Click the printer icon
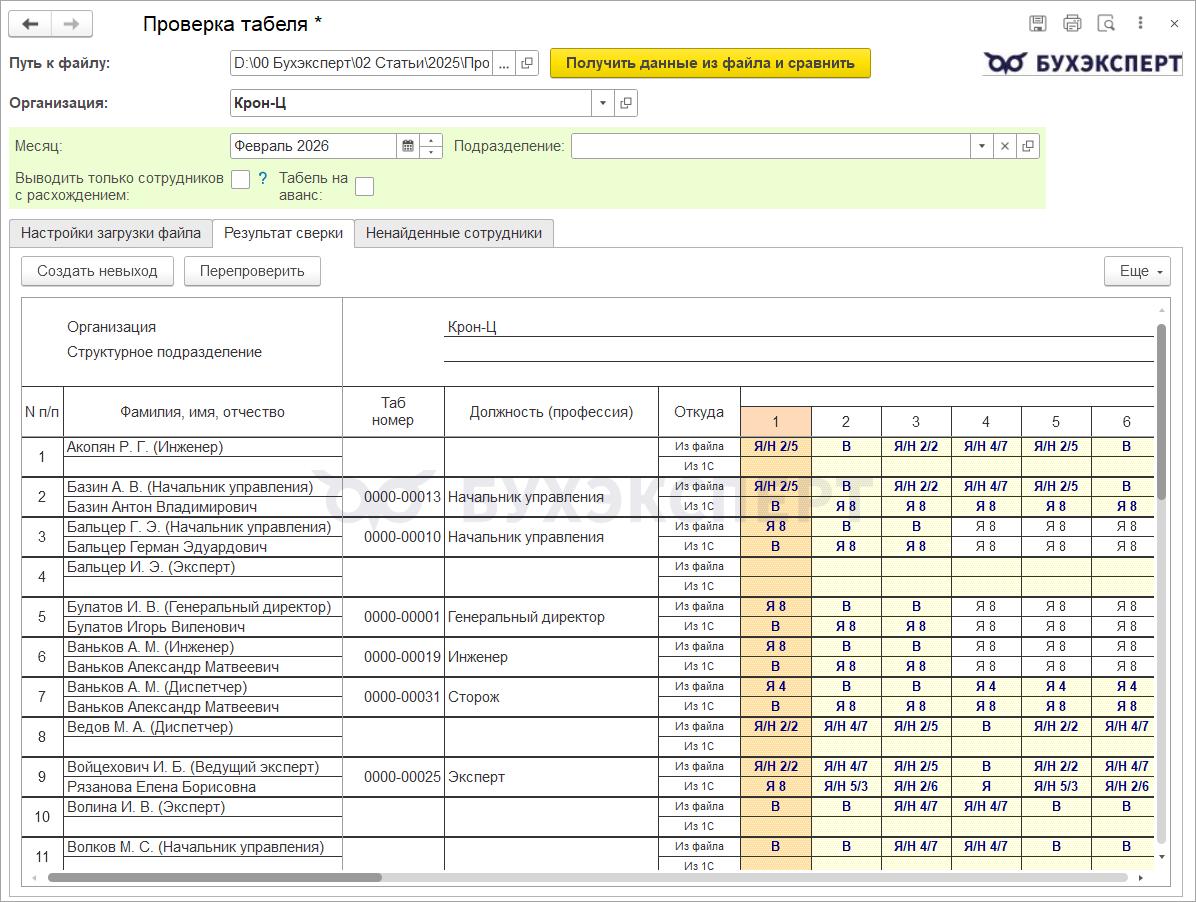Screen dimensions: 1196x902 tap(1072, 23)
